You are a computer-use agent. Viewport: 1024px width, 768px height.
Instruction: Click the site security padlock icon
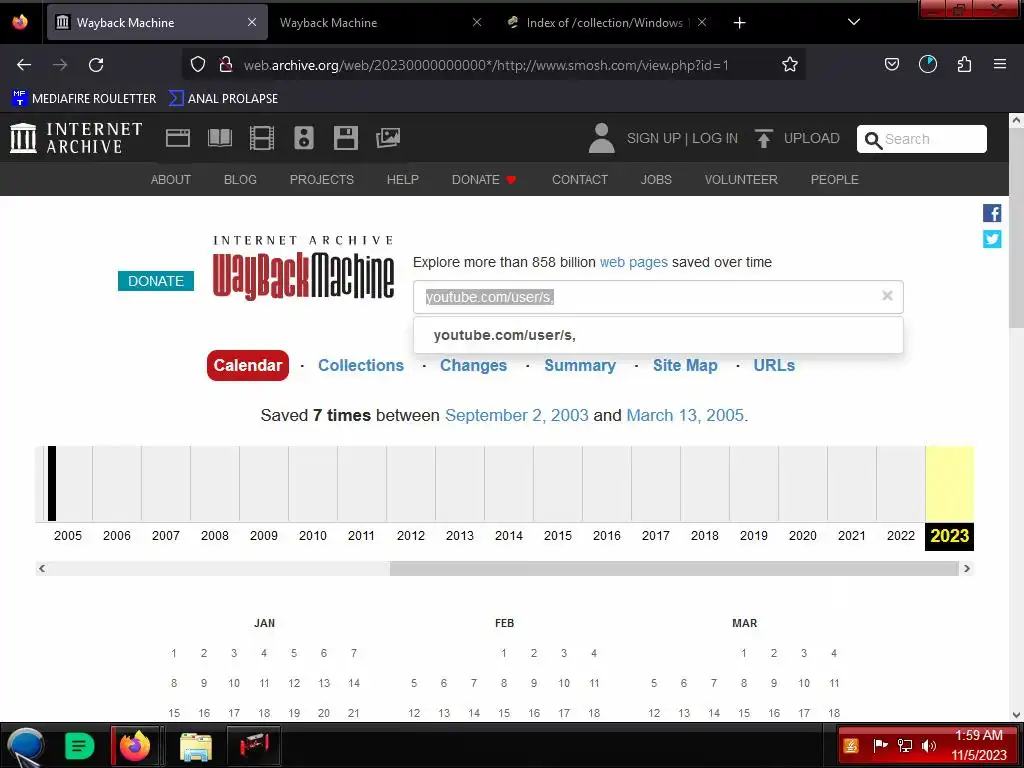point(226,64)
